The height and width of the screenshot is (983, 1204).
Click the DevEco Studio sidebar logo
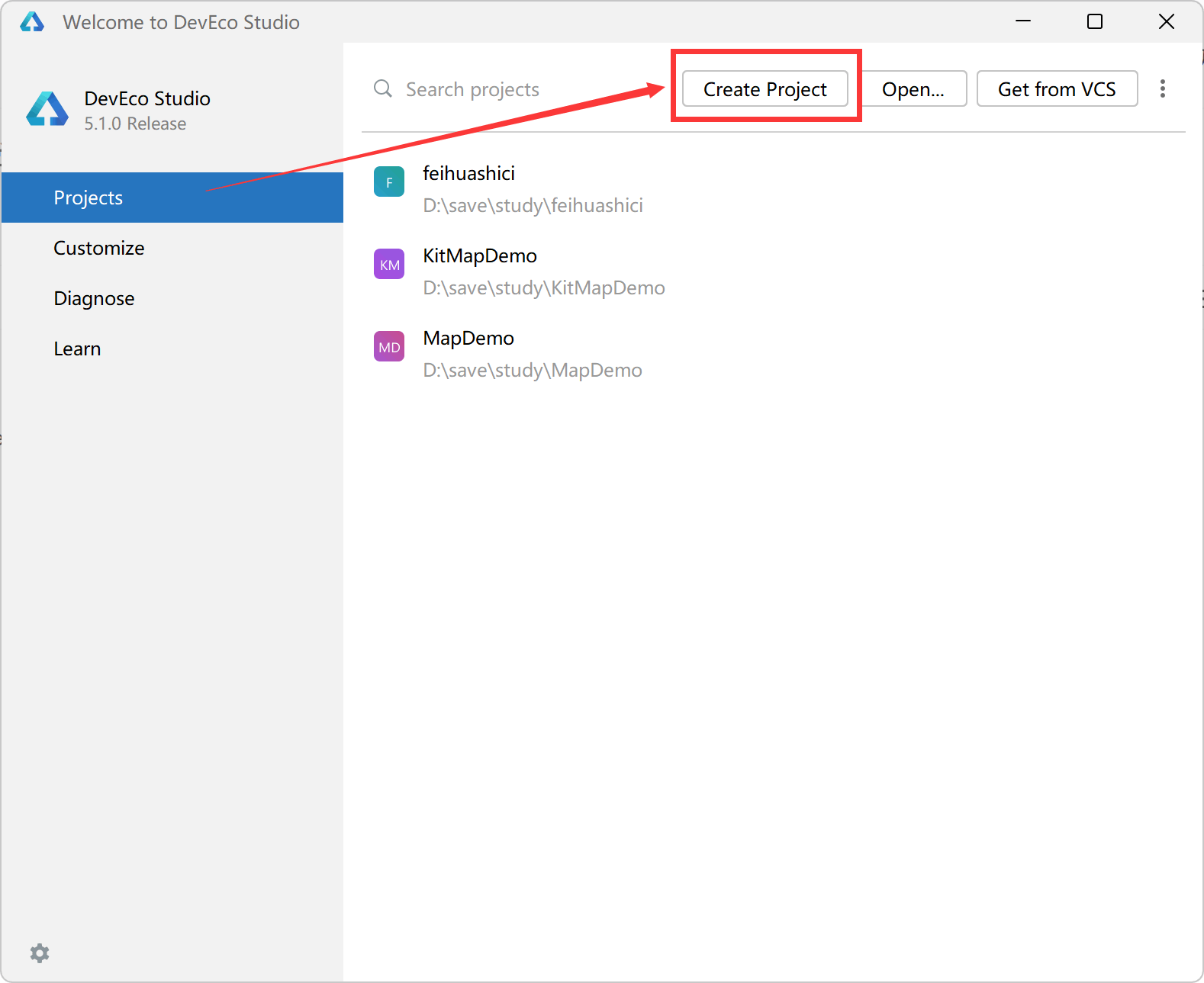(47, 109)
